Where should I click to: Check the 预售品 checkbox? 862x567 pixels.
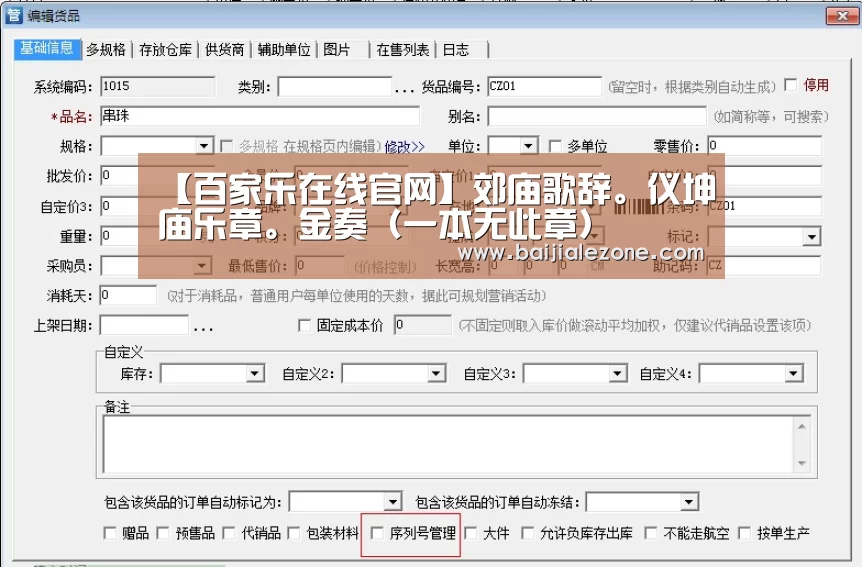click(x=163, y=533)
